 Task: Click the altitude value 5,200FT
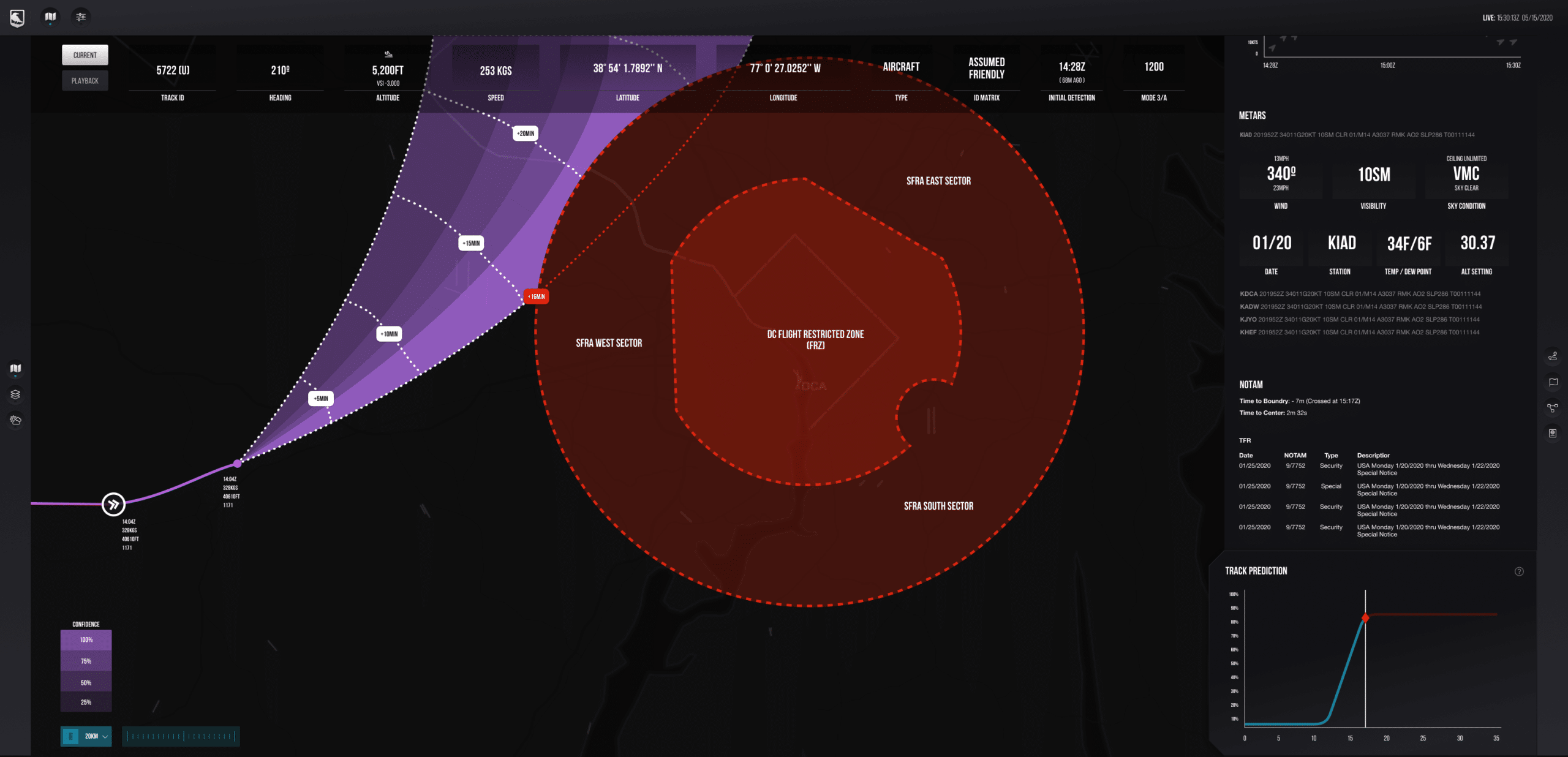[388, 70]
